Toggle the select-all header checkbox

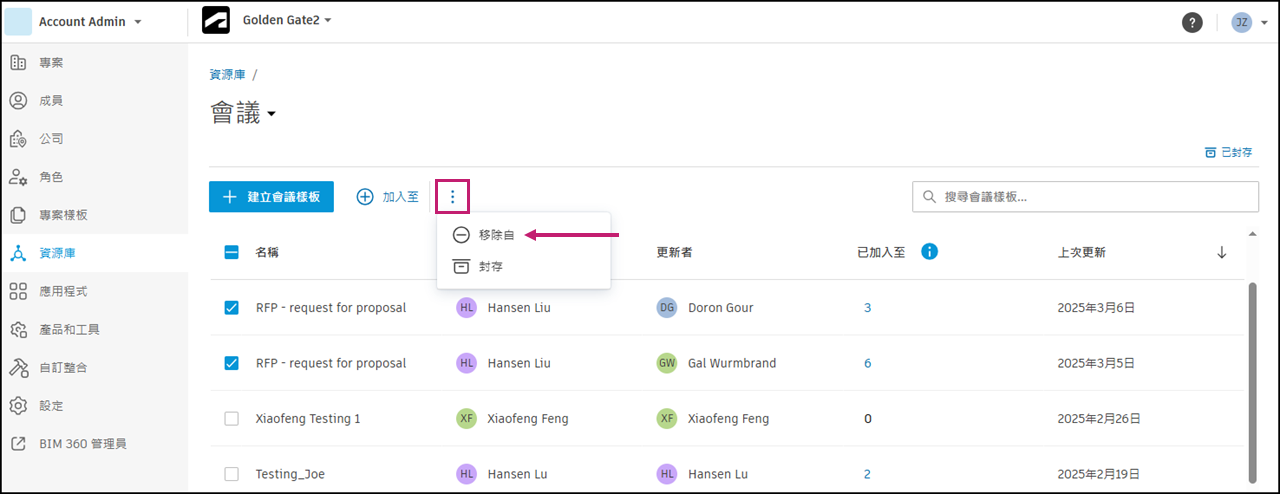click(232, 252)
